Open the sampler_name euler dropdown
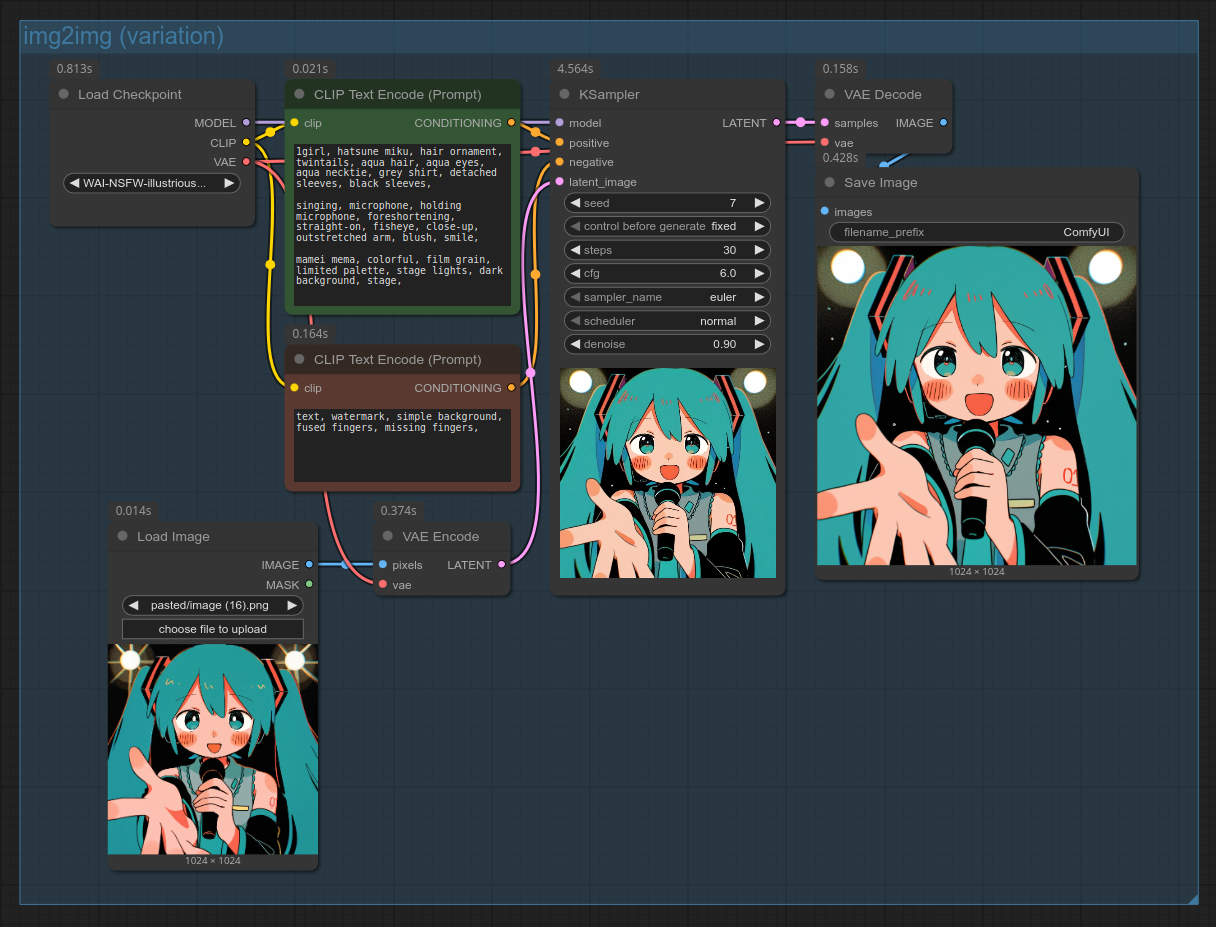Screen dimensions: 1216x927 667,297
